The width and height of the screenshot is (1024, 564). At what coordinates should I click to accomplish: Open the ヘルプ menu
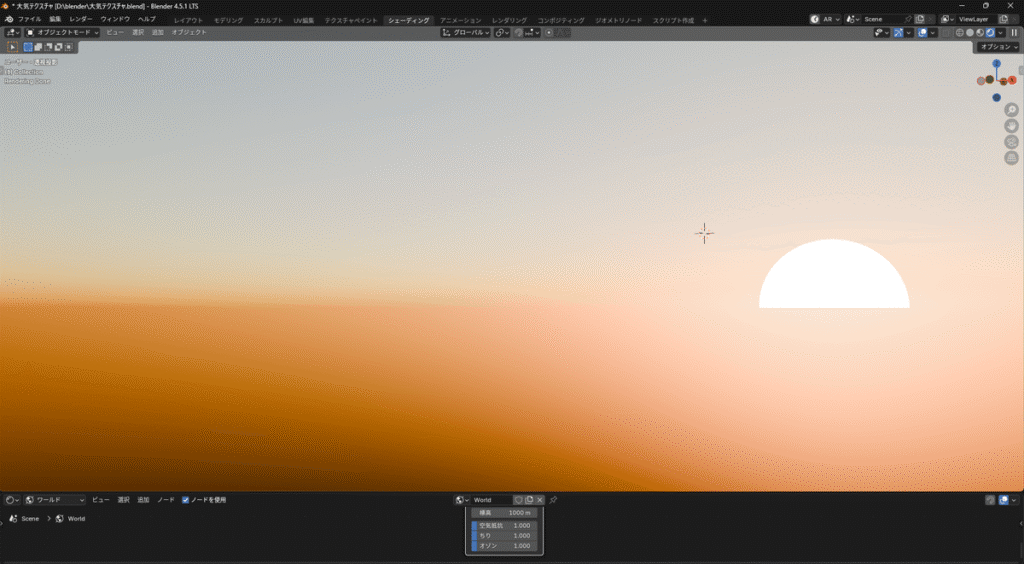point(147,20)
